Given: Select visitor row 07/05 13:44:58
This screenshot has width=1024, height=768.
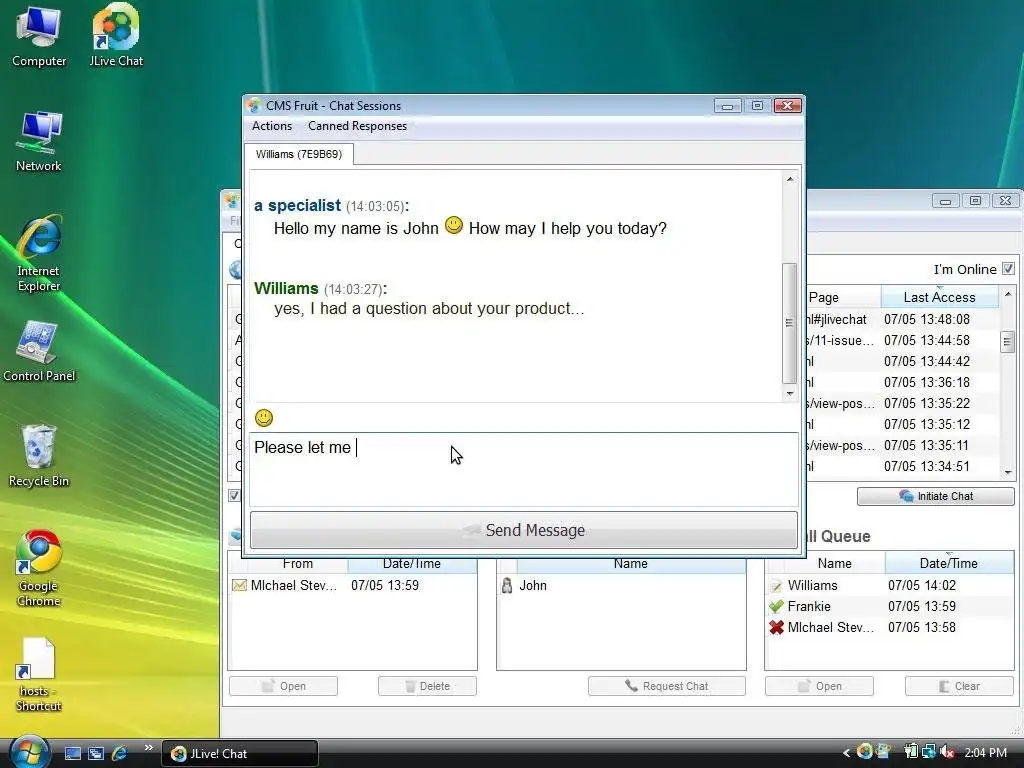Looking at the screenshot, I should 903,340.
